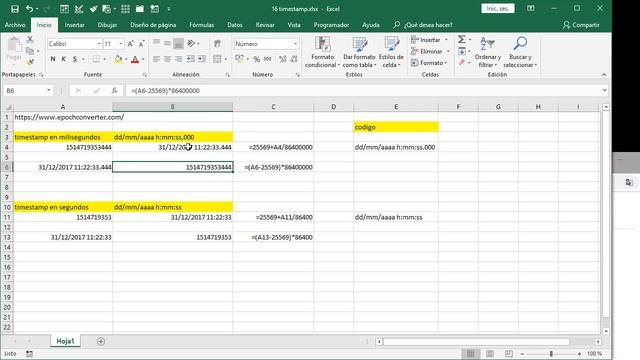Viewport: 640px width, 360px height.
Task: Open Buscar y seleccionar menu
Action: [520, 52]
